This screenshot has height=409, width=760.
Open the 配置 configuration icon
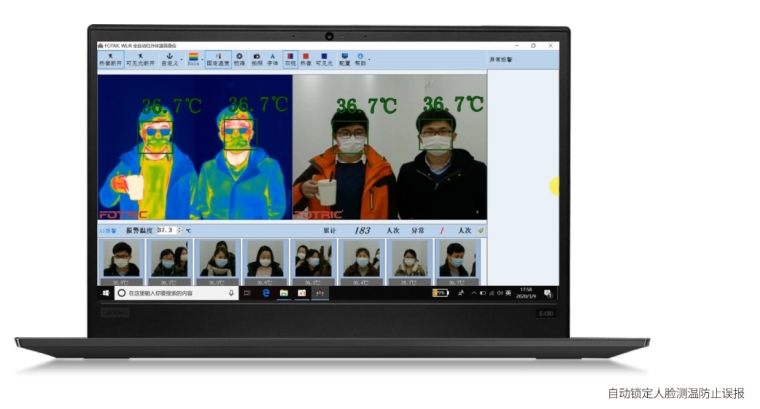pos(344,59)
